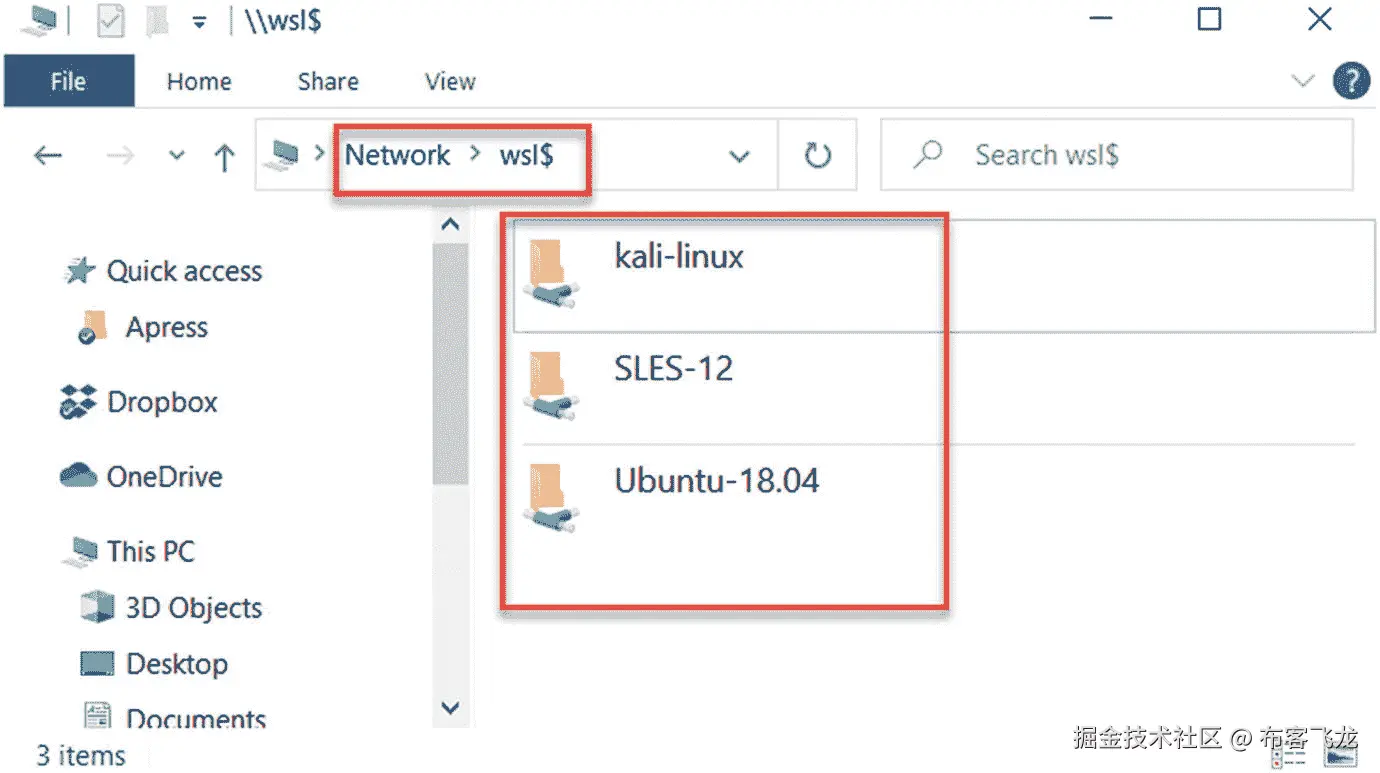Switch to the Share ribbon tab

pos(328,81)
